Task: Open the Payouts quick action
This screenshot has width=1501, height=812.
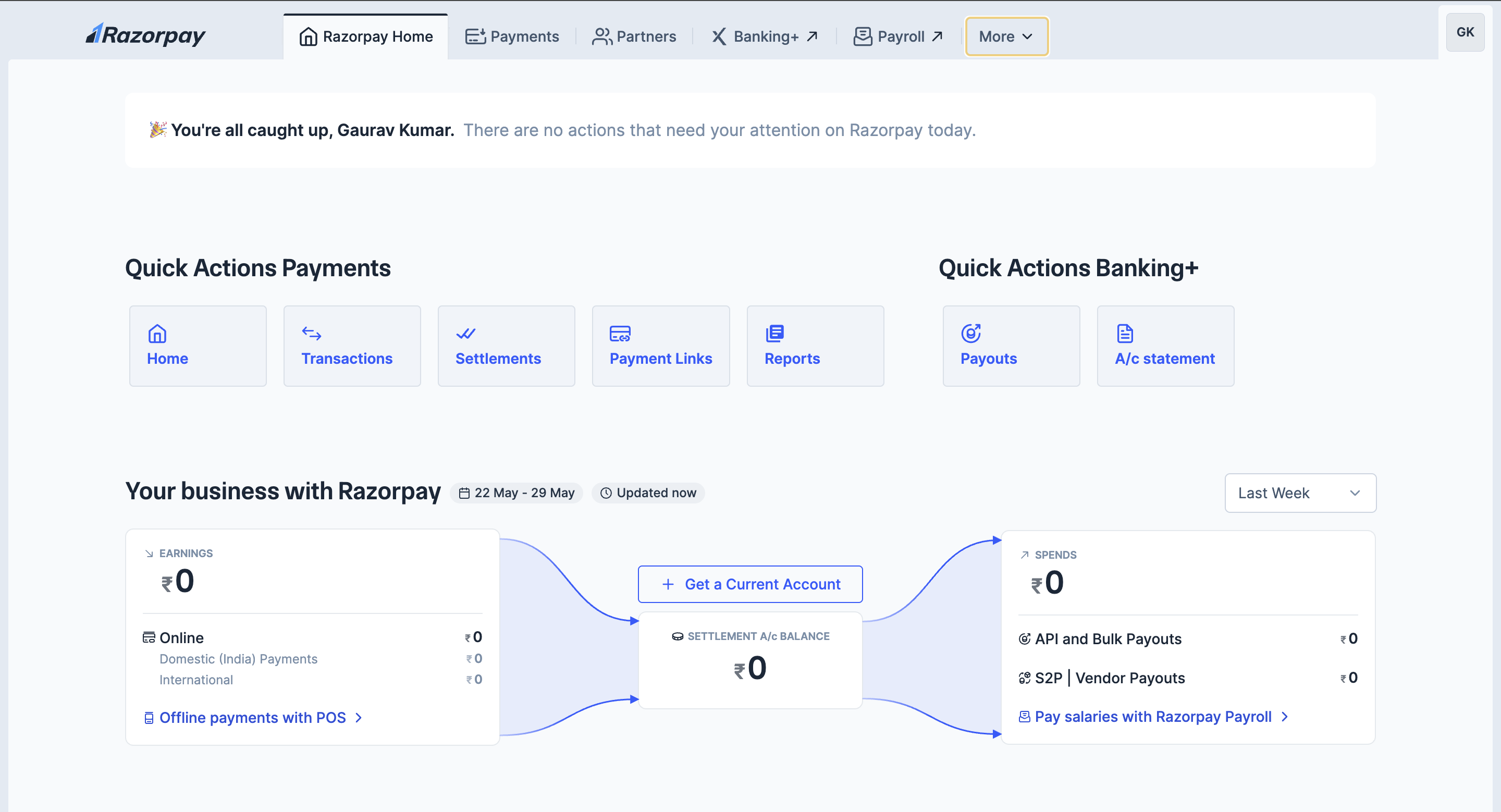Action: point(1011,346)
